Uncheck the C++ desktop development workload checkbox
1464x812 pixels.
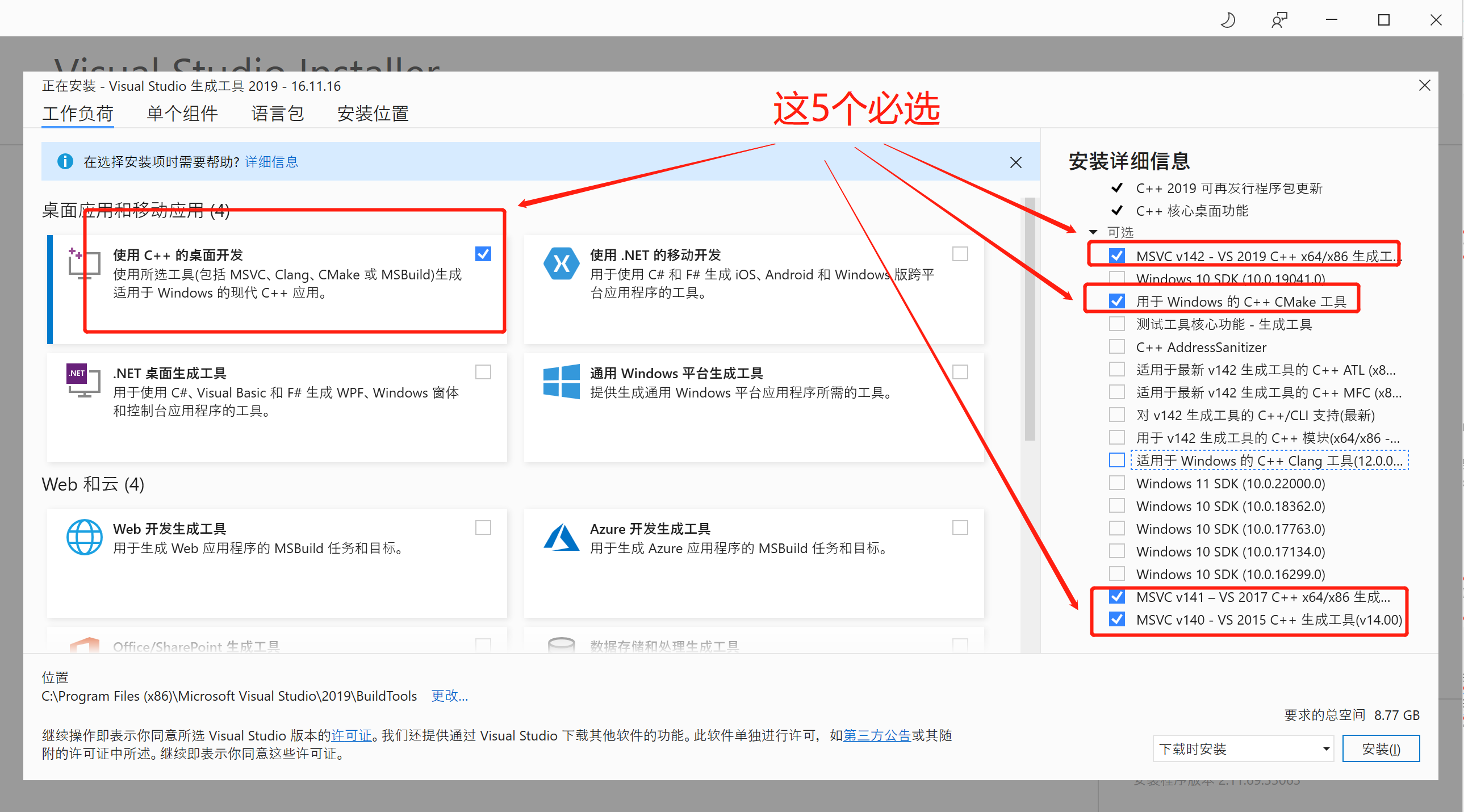point(483,254)
